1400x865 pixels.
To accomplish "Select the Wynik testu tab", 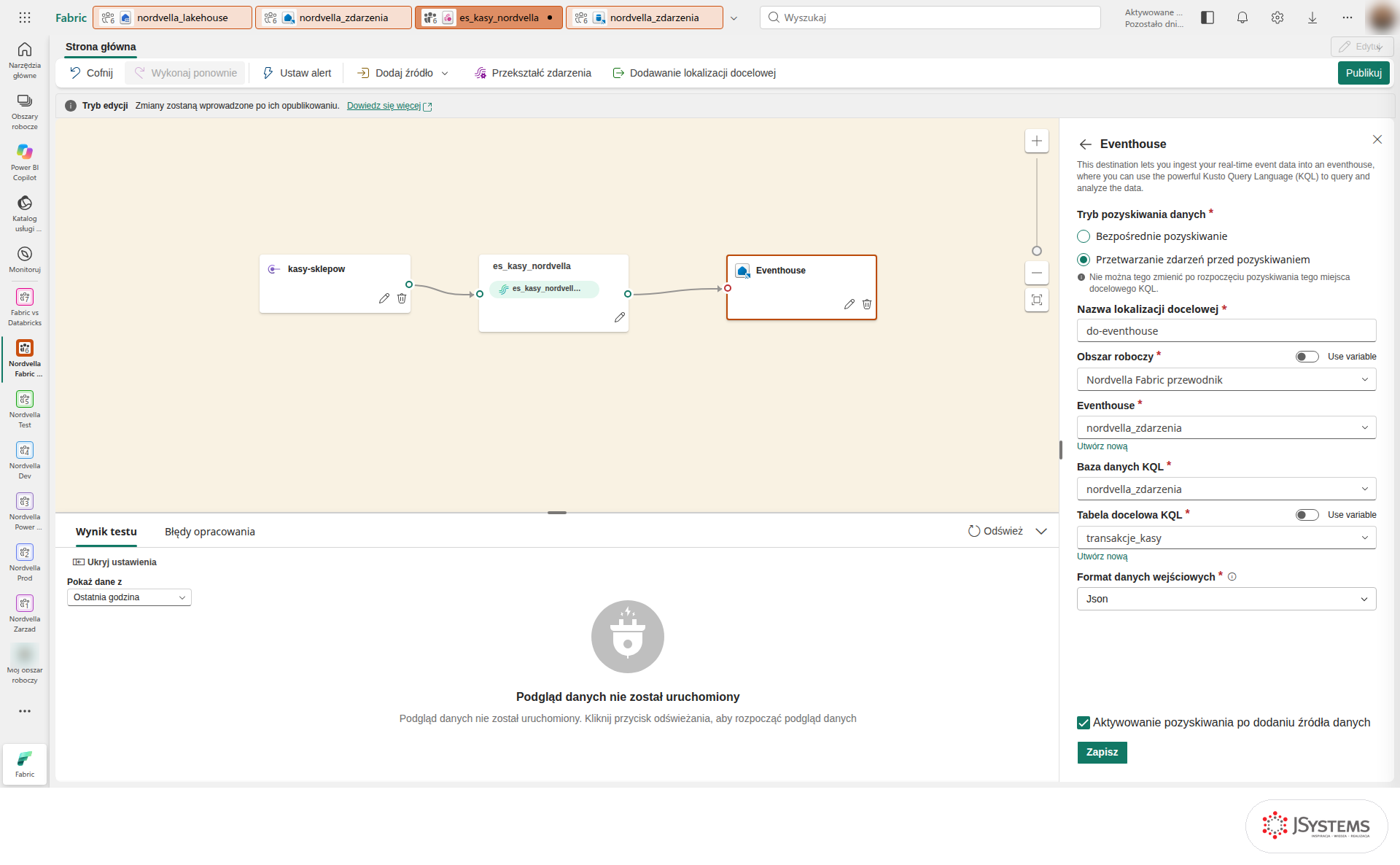I will point(106,532).
